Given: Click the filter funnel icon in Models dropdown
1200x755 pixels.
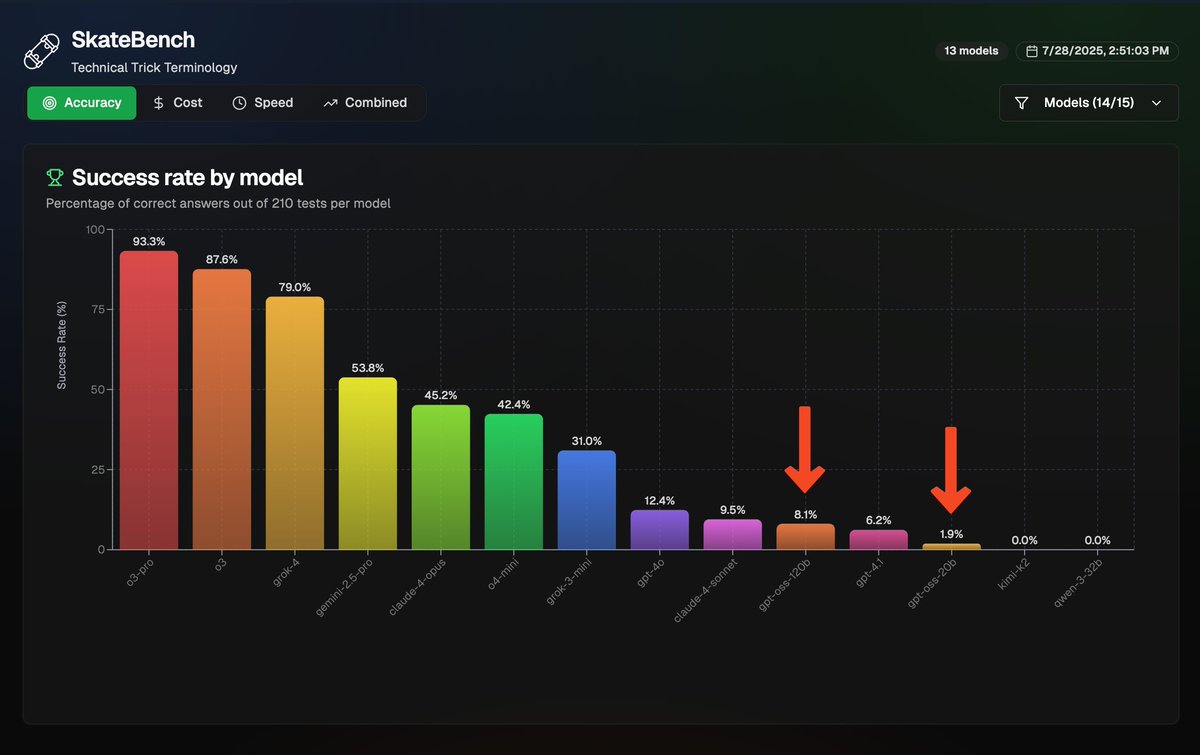Looking at the screenshot, I should (x=1022, y=103).
